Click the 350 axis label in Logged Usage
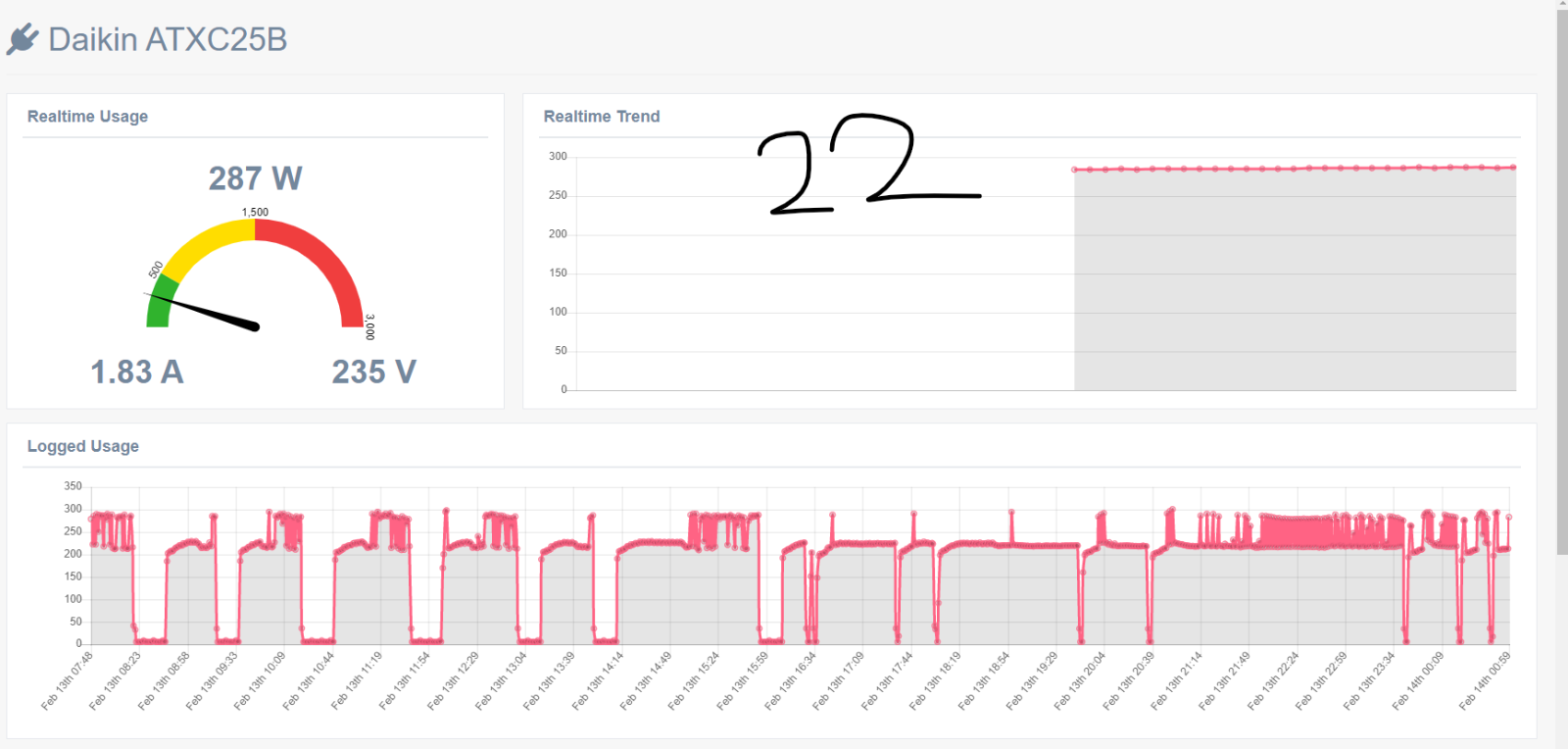This screenshot has height=749, width=1568. [x=73, y=486]
